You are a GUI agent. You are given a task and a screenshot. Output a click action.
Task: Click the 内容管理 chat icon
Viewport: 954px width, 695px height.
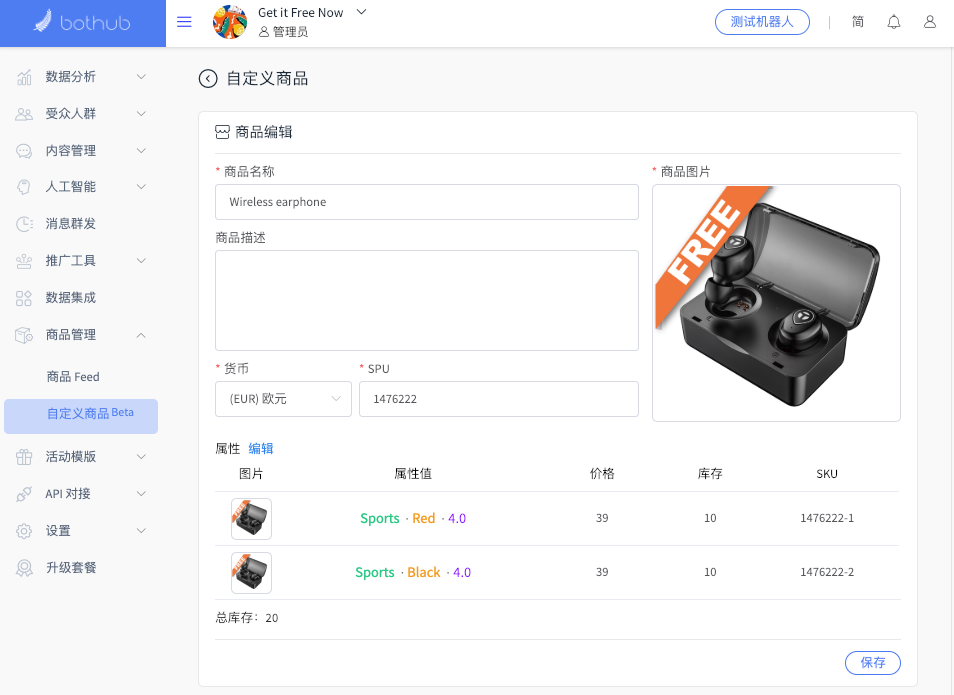24,151
